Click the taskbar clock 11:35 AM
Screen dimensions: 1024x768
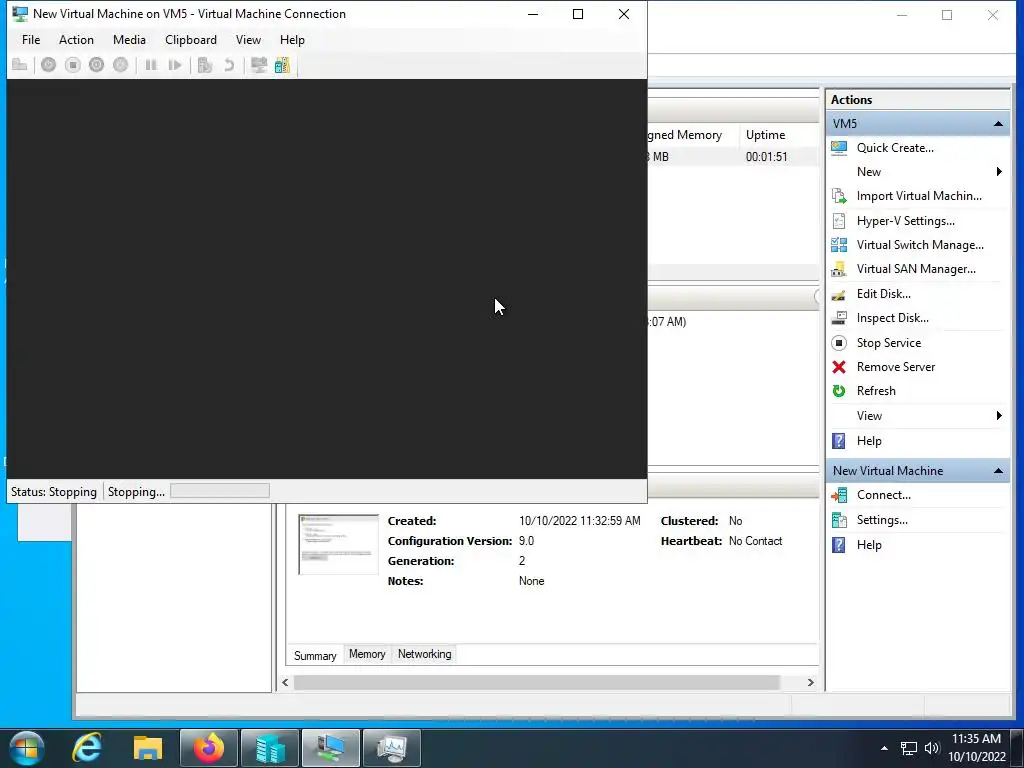pyautogui.click(x=976, y=739)
